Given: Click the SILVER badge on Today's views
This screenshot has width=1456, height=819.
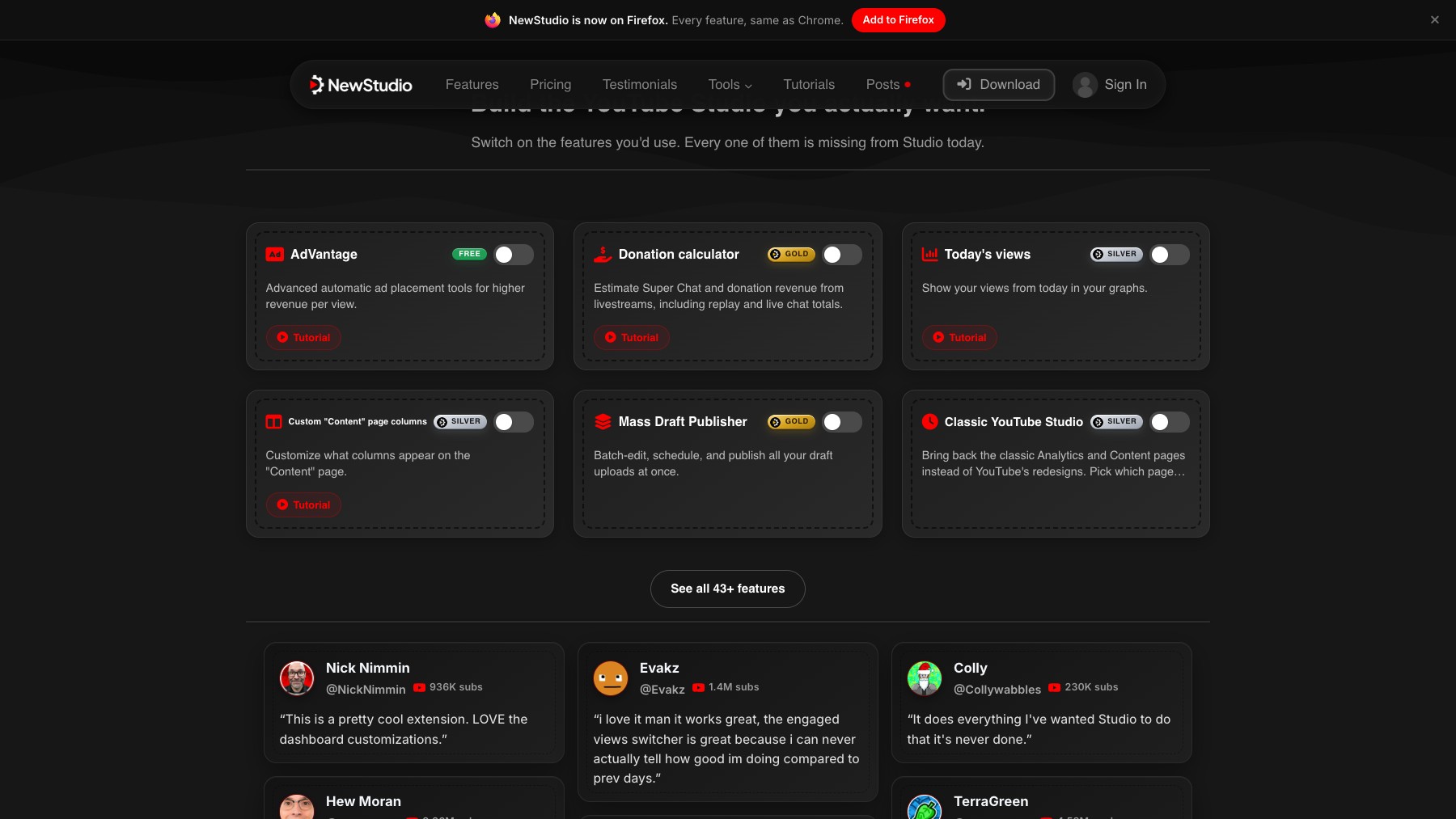Looking at the screenshot, I should (1116, 254).
